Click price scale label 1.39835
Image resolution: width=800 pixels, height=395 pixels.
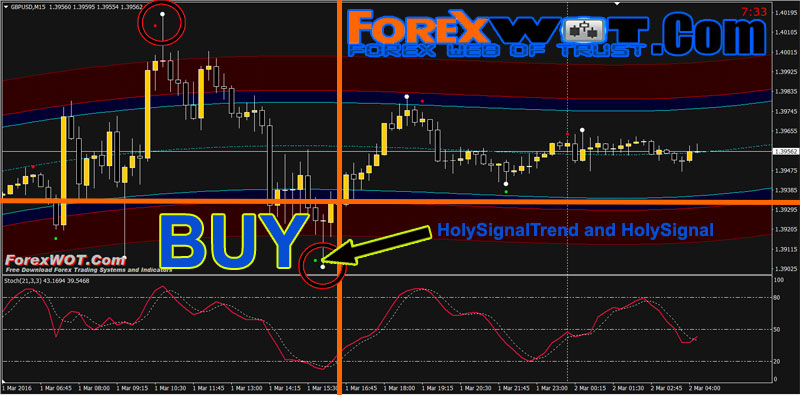[x=786, y=92]
